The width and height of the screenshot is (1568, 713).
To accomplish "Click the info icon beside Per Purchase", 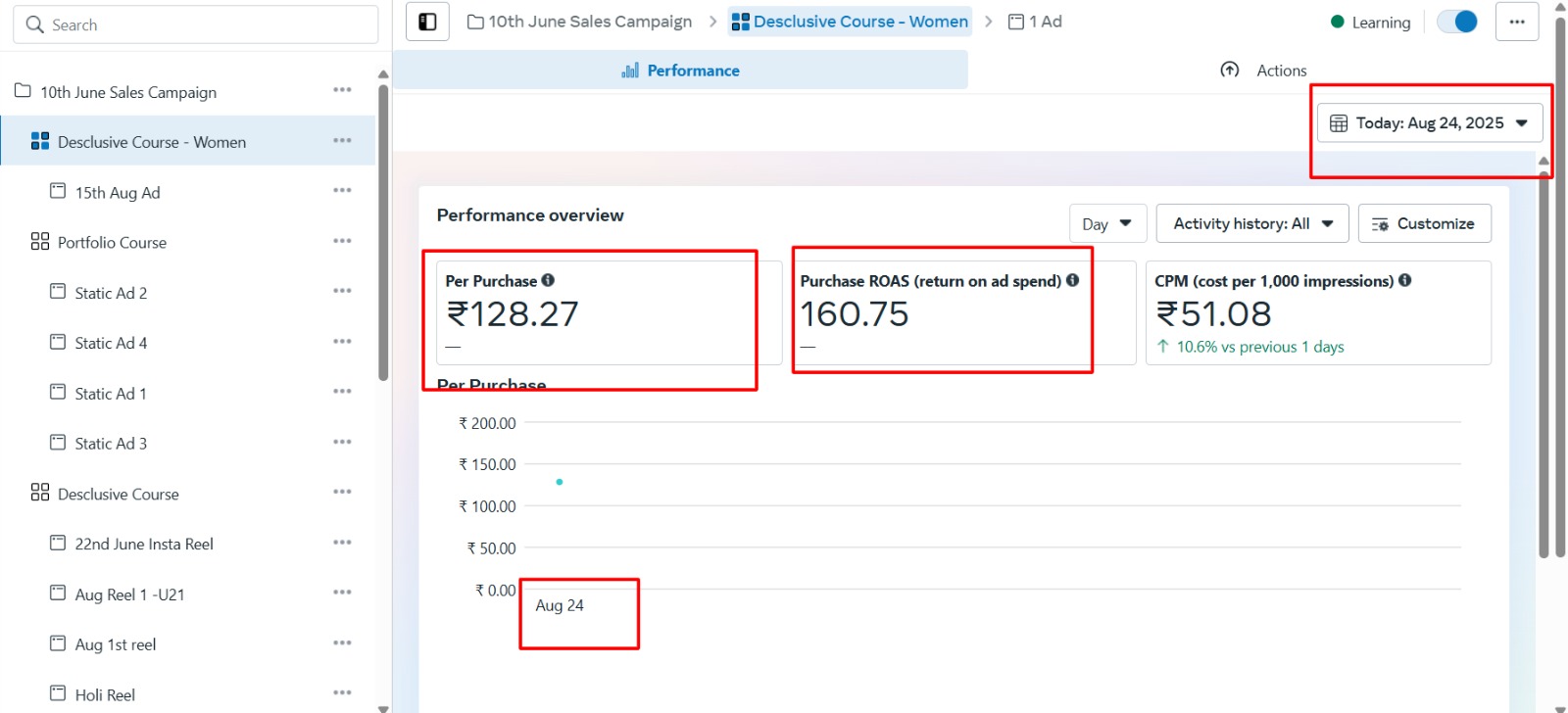I will pyautogui.click(x=548, y=280).
